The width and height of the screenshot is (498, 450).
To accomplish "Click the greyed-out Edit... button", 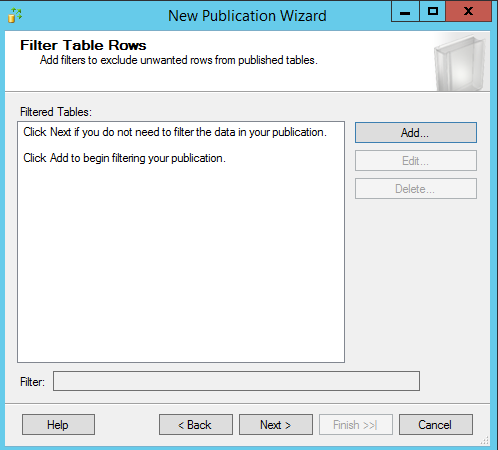I will (416, 161).
